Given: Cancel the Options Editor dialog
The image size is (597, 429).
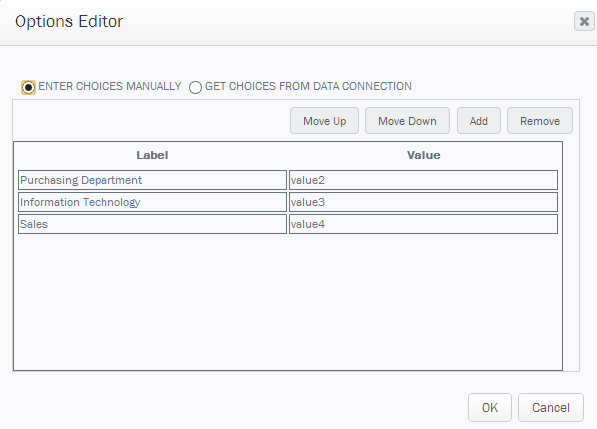Looking at the screenshot, I should [x=551, y=408].
